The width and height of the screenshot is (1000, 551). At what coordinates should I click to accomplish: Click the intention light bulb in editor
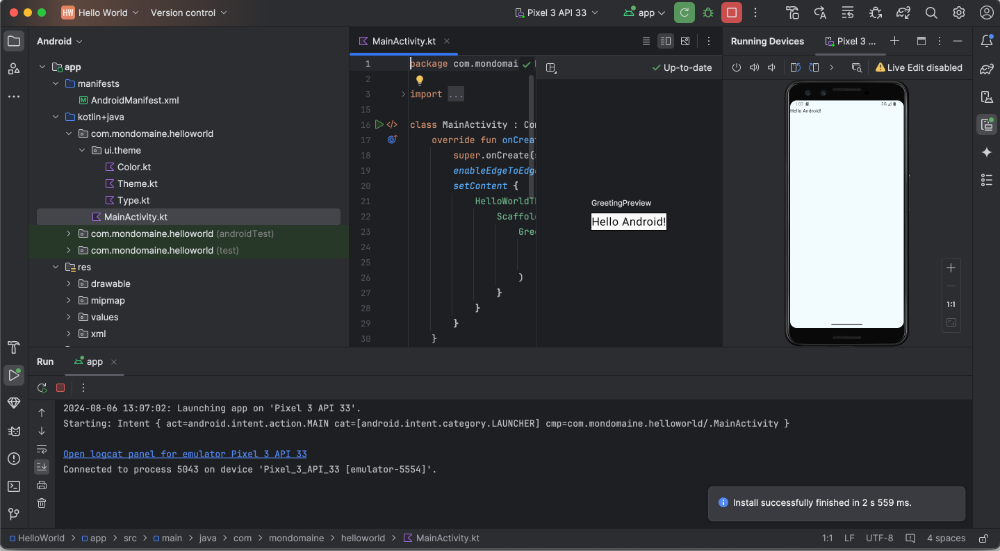[x=420, y=80]
